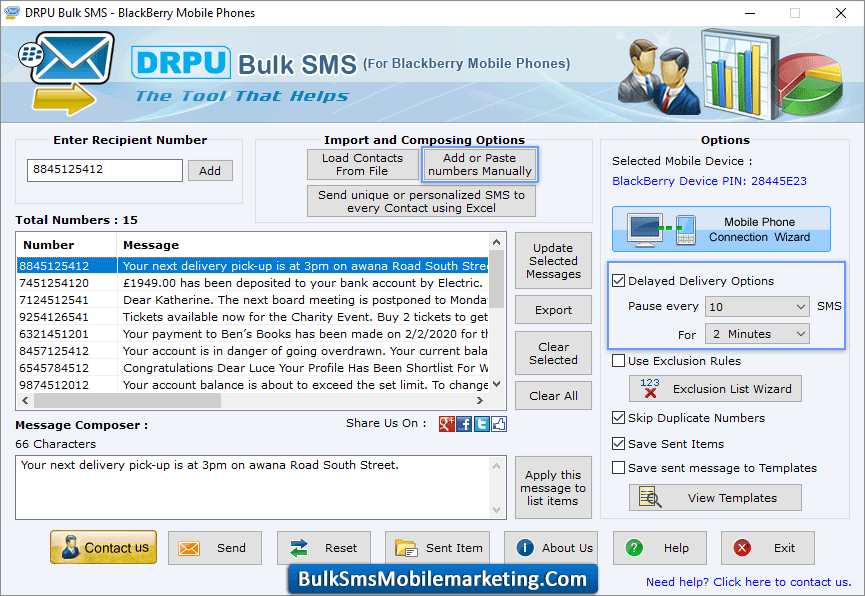Click the Need help contact link
This screenshot has height=596, width=865.
pos(749,582)
